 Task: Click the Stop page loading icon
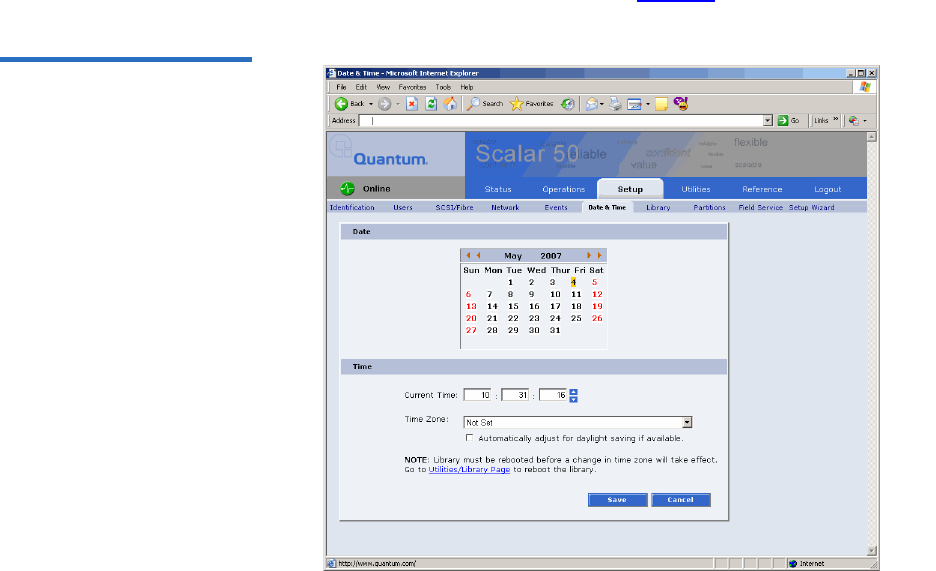[x=412, y=104]
